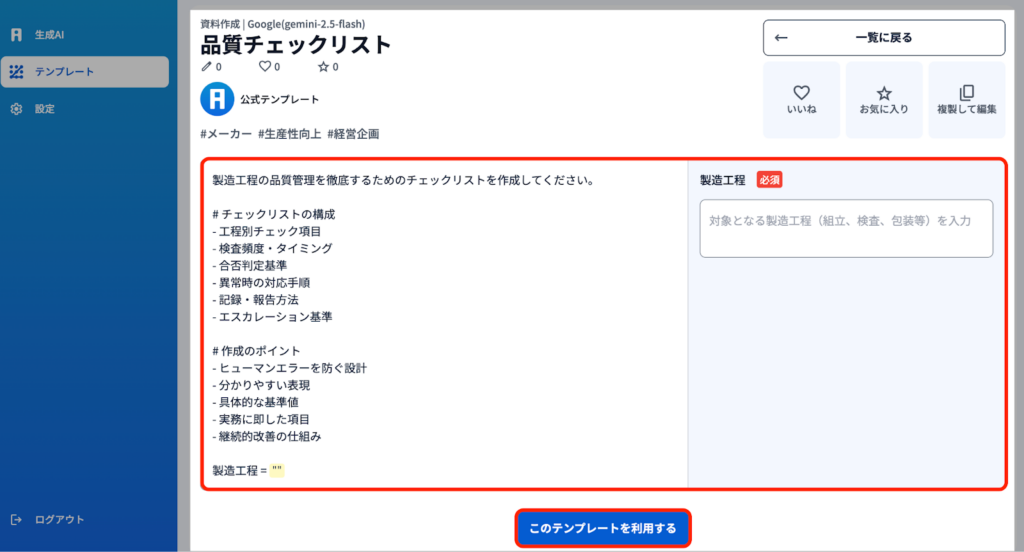Click the #経営企画 hashtag
Image resolution: width=1024 pixels, height=552 pixels.
(x=353, y=134)
